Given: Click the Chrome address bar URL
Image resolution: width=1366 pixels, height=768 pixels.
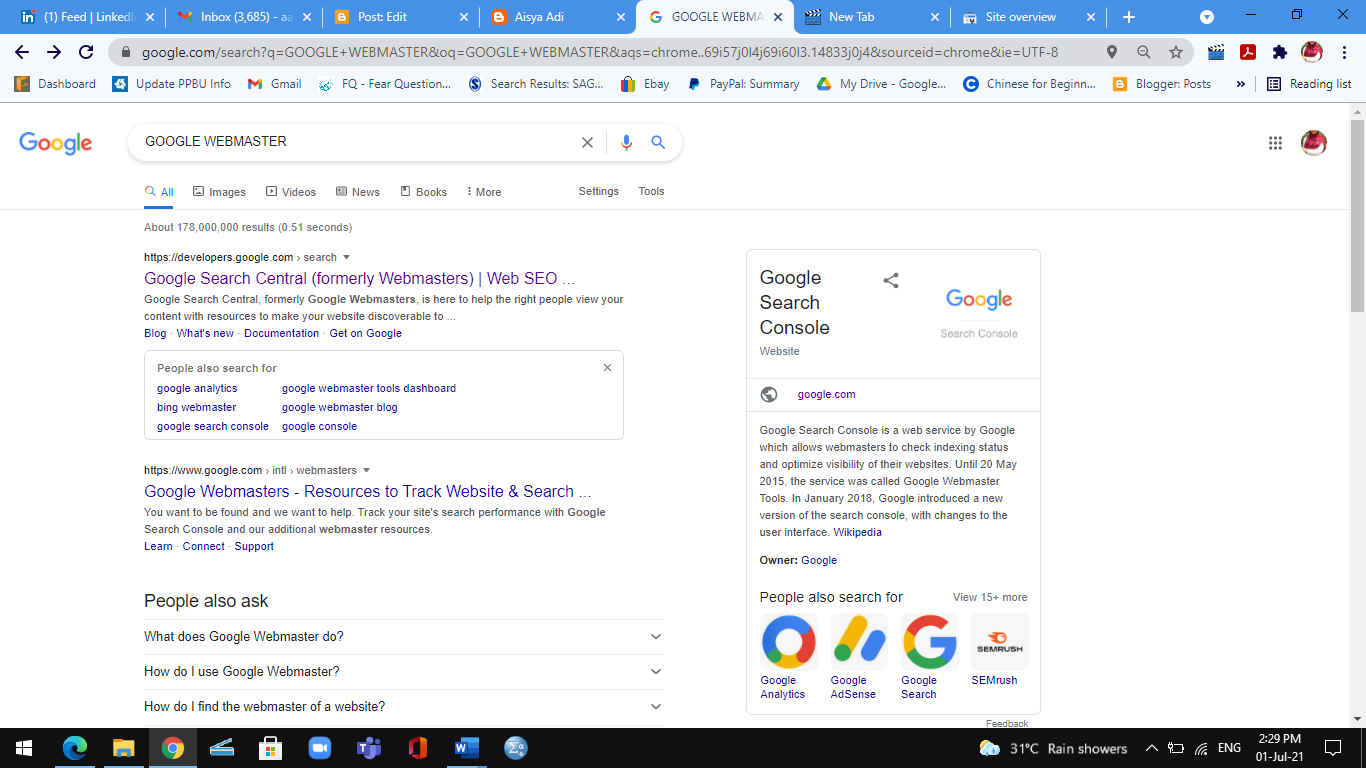Looking at the screenshot, I should 600,52.
